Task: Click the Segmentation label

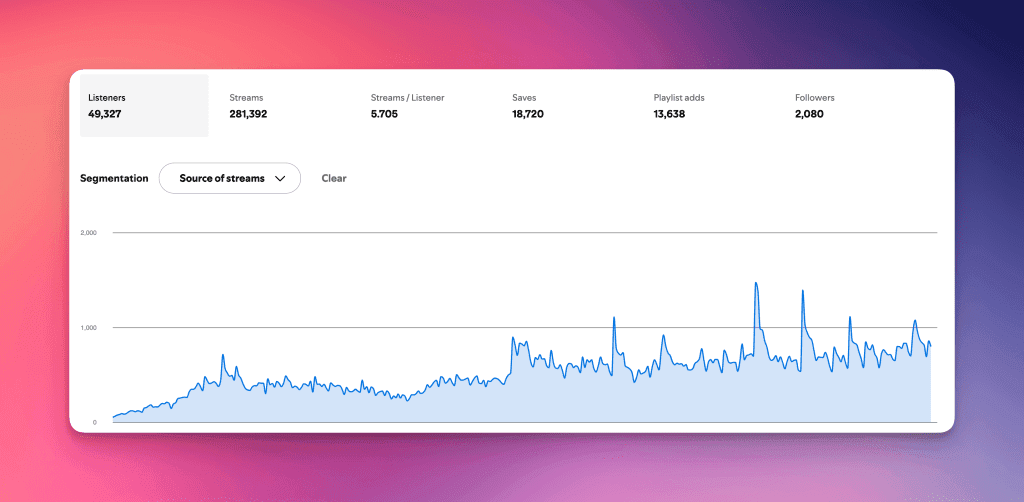Action: [x=114, y=178]
